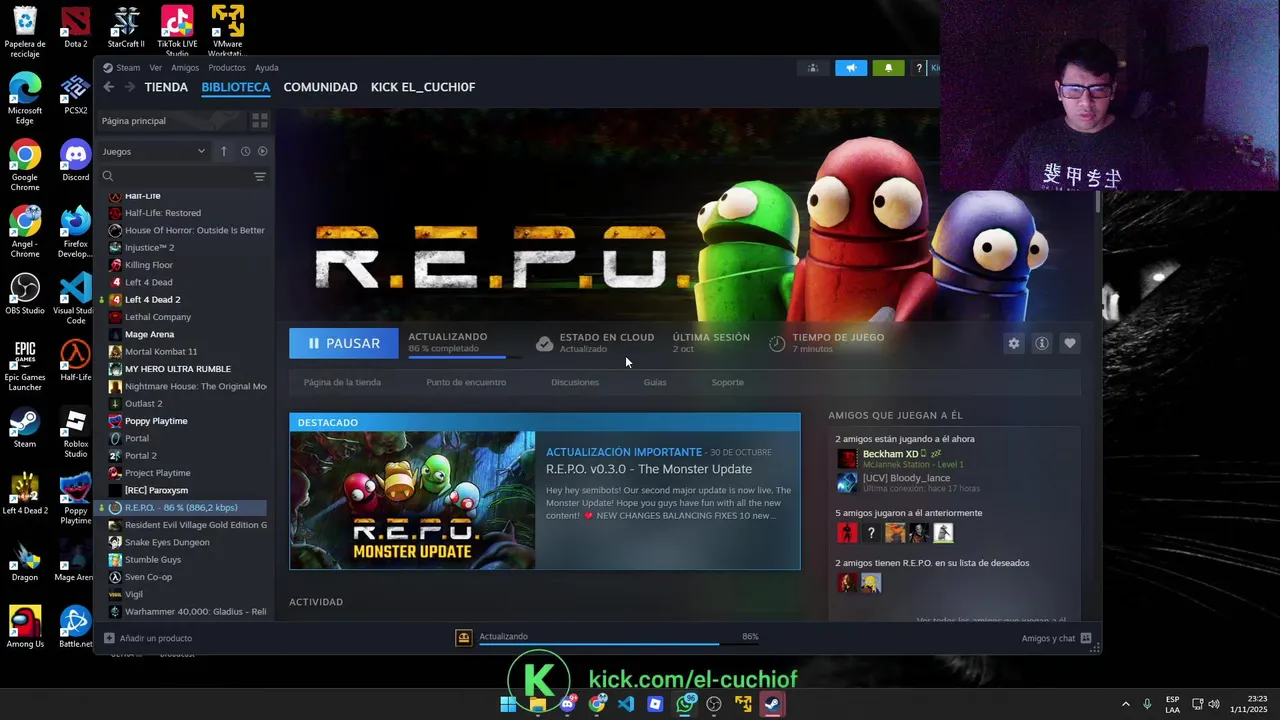Toggle sort order up arrow icon

[x=224, y=151]
